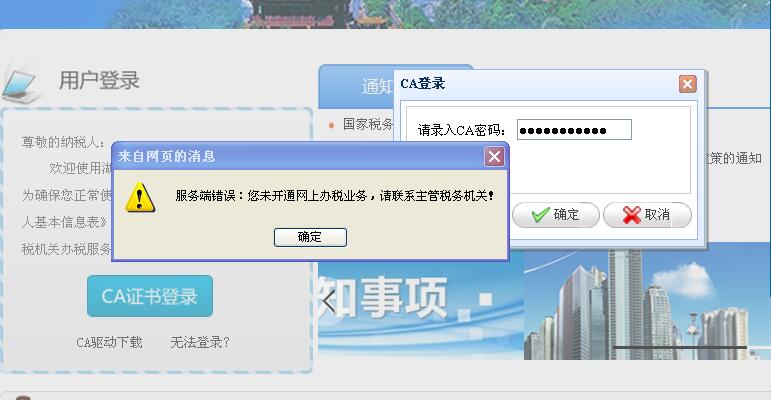Focus the CA密码 password field
The height and width of the screenshot is (400, 771).
pyautogui.click(x=574, y=130)
